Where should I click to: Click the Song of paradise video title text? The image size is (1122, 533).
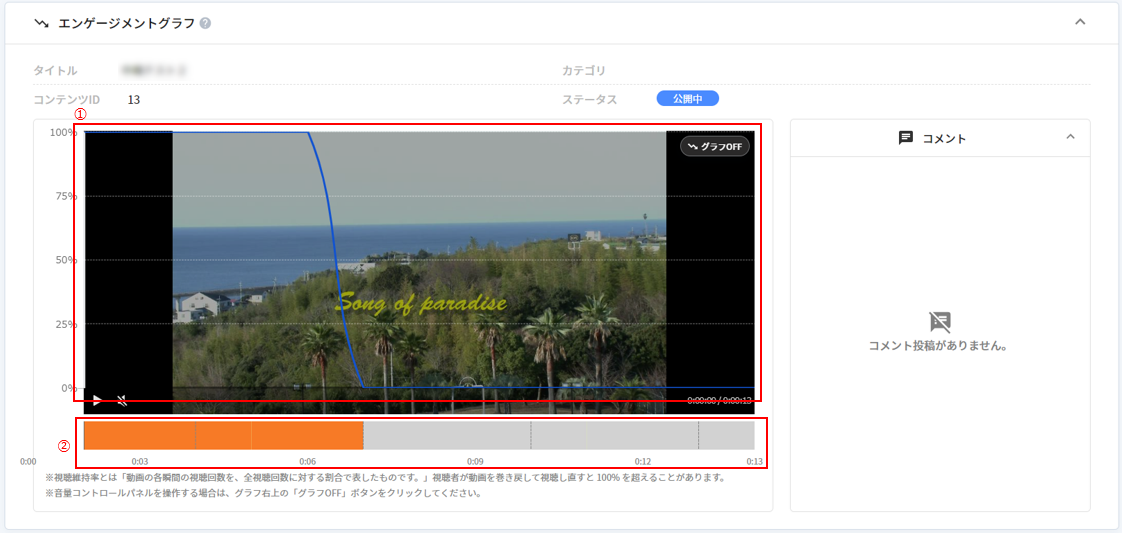pos(421,304)
